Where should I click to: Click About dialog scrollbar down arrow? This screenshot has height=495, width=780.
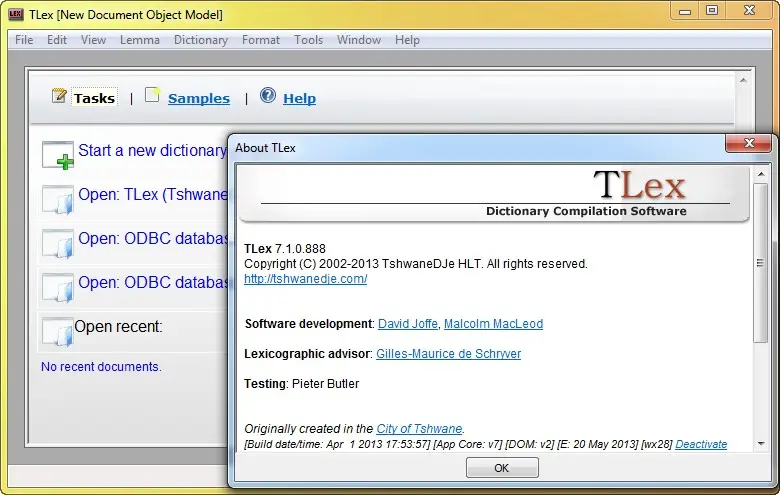761,444
